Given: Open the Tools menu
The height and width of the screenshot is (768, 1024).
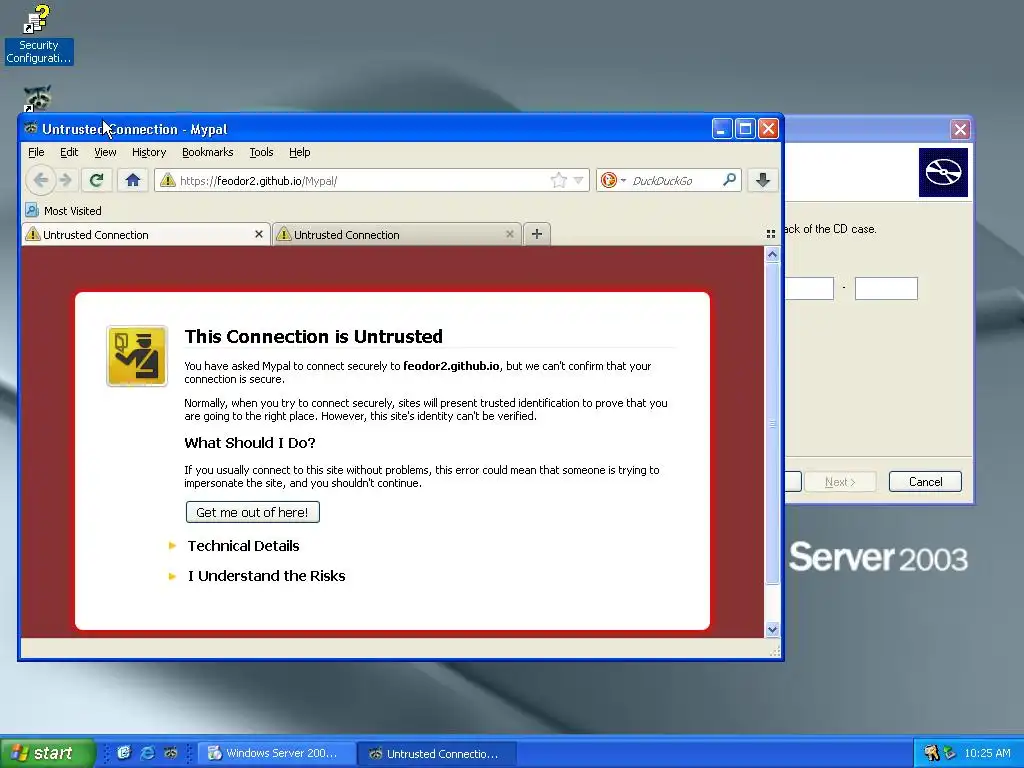Looking at the screenshot, I should (x=261, y=152).
